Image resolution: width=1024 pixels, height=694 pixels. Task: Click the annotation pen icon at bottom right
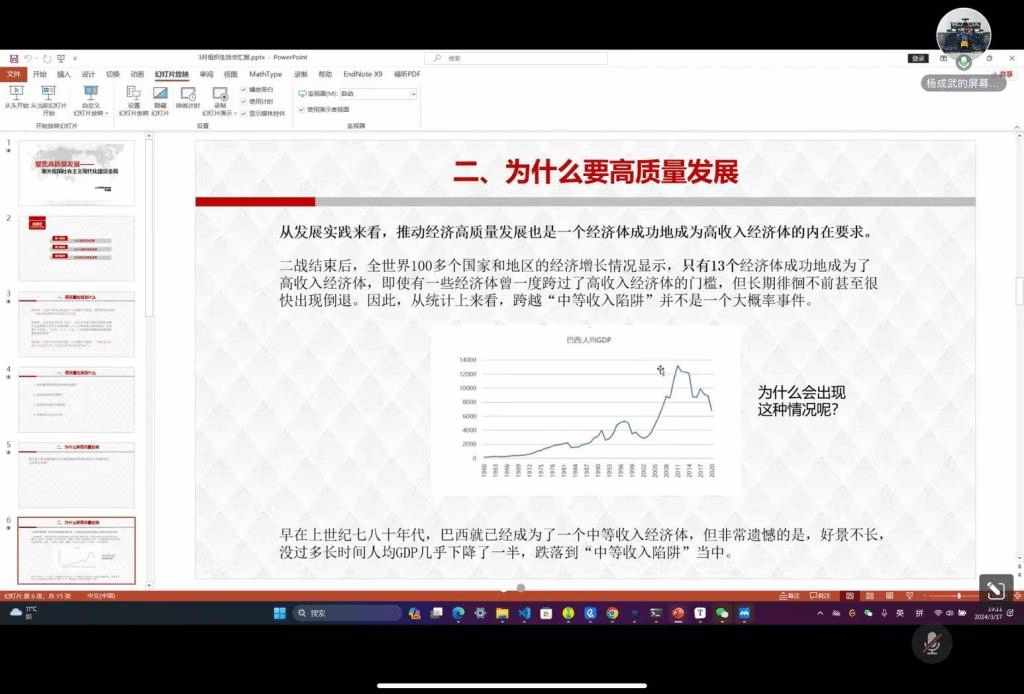pyautogui.click(x=996, y=590)
